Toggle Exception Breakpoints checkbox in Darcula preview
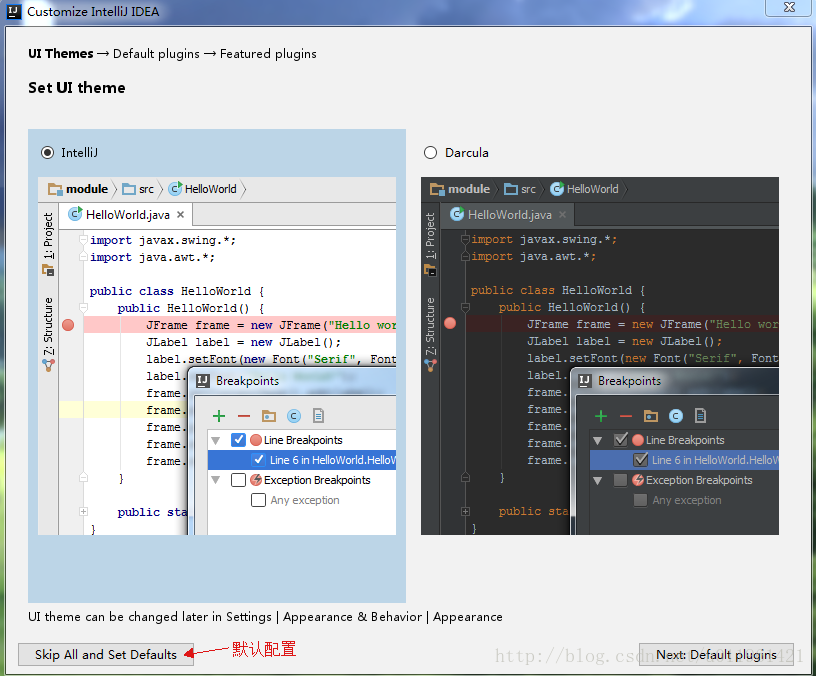Viewport: 816px width, 676px height. pyautogui.click(x=620, y=479)
